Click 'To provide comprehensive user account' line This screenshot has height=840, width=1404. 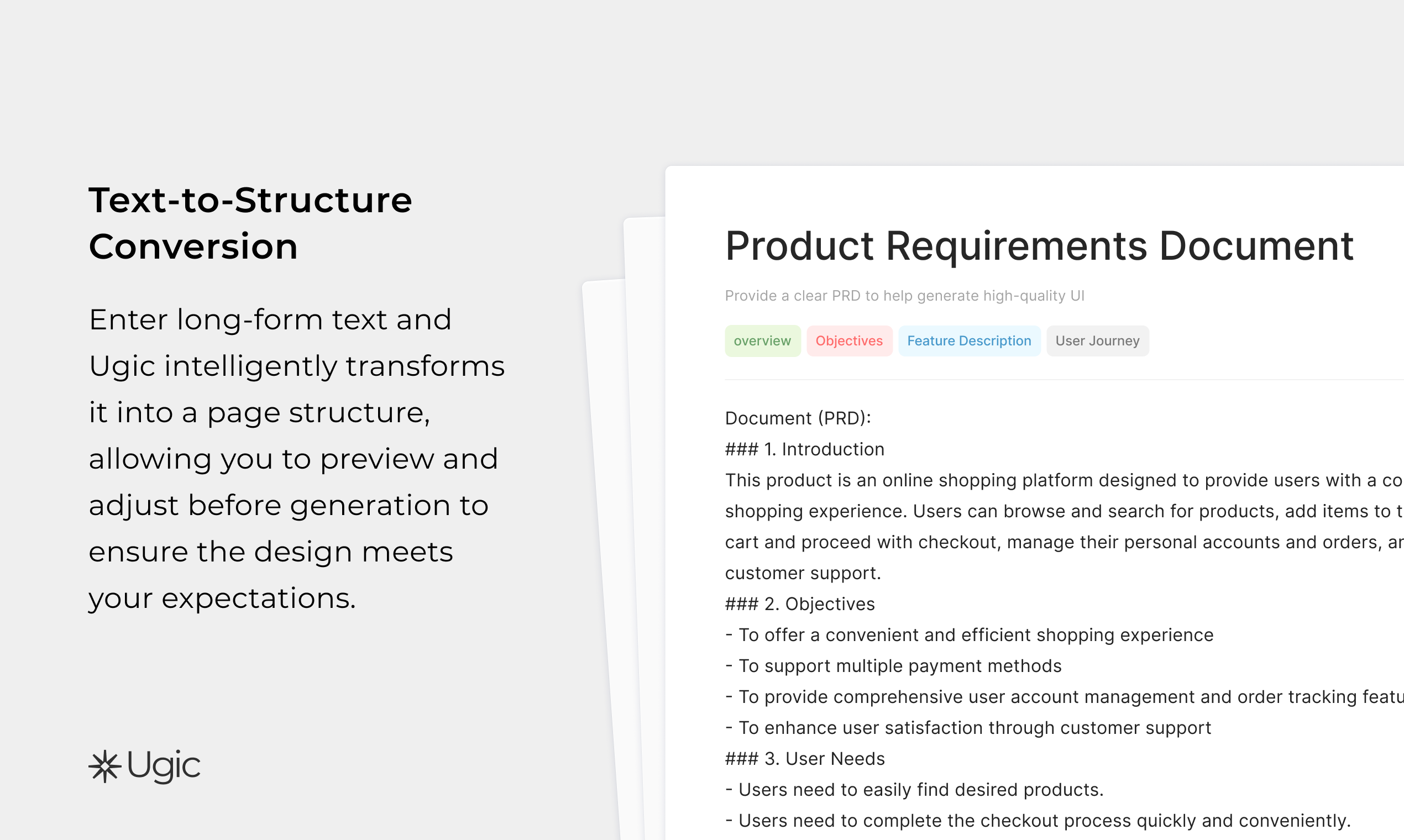1064,697
